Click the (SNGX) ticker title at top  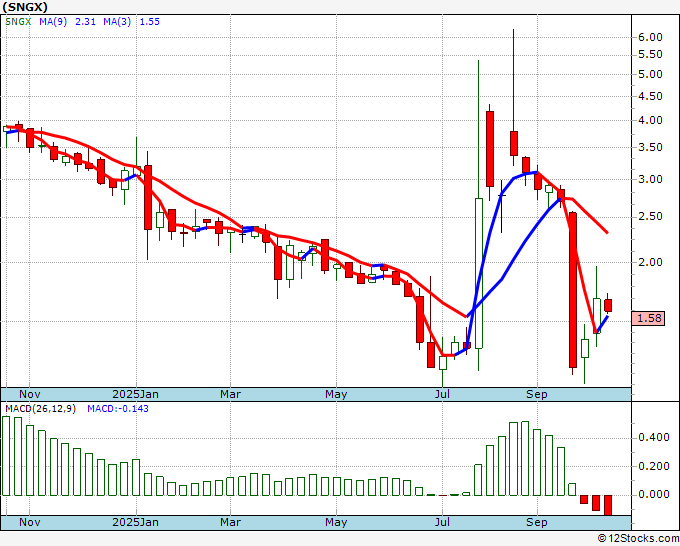click(27, 6)
